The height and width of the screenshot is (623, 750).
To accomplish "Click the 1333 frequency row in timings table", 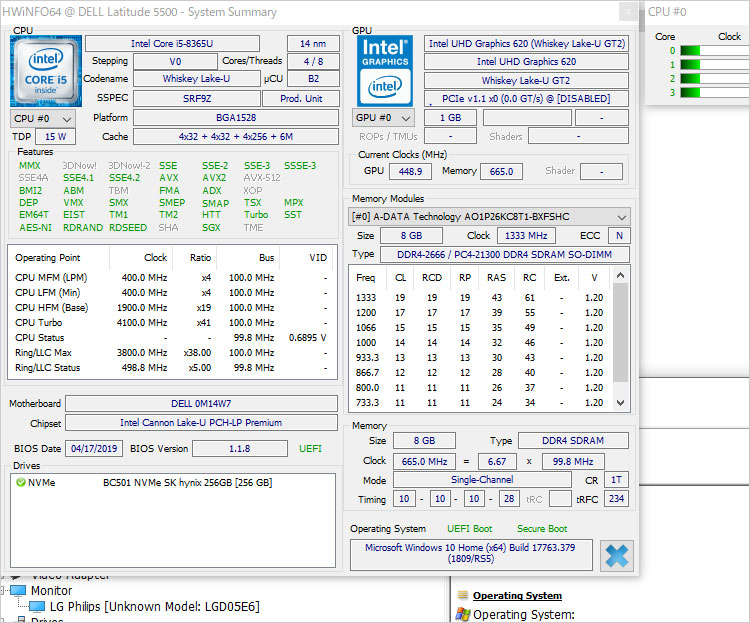I will 481,298.
